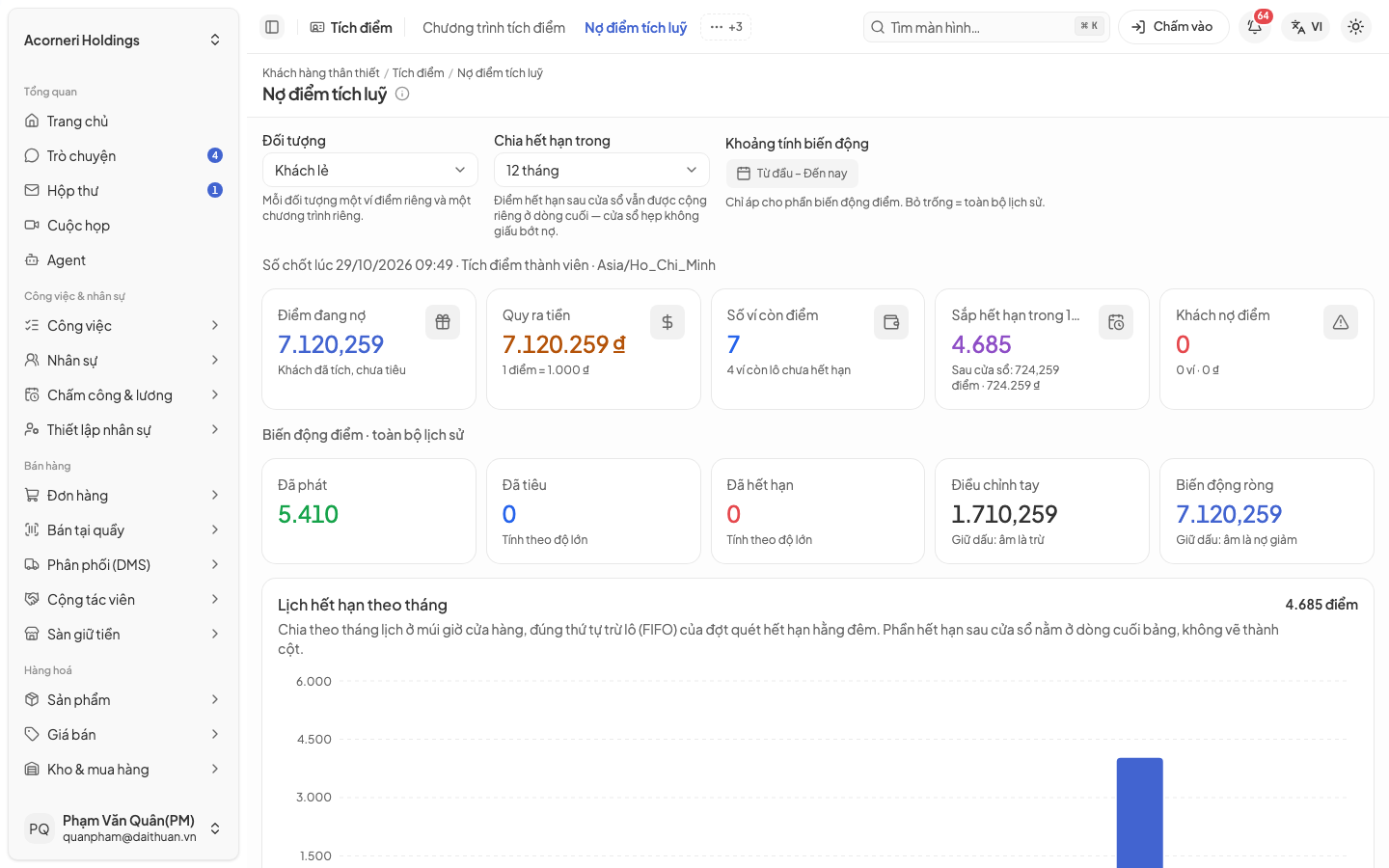The width and height of the screenshot is (1389, 868).
Task: Expand the Bán tại quầy sidebar group
Action: 123,530
